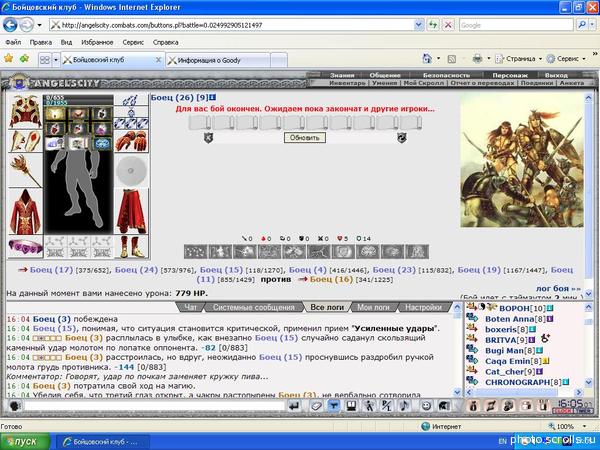
Task: Open the Страница toolbar dropdown
Action: 519,59
